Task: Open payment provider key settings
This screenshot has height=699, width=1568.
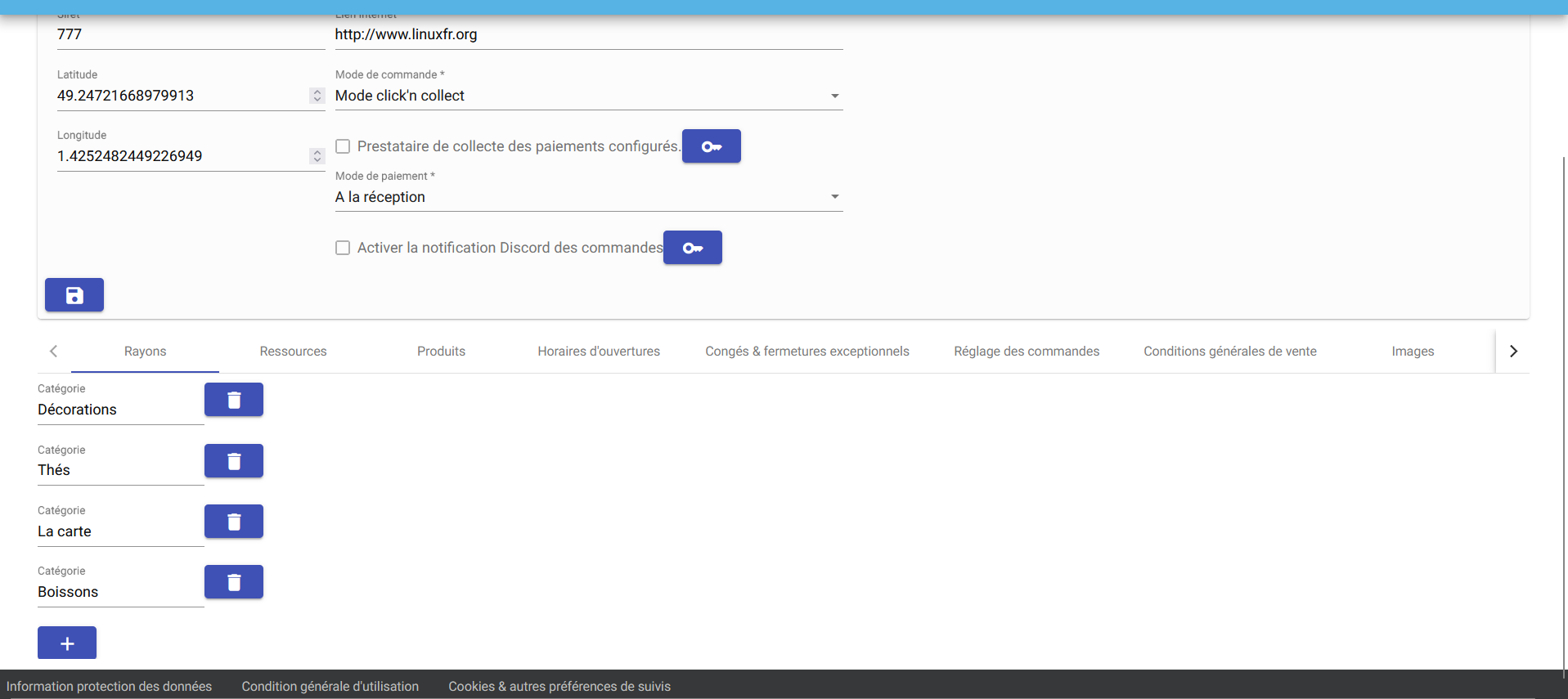Action: [x=711, y=146]
